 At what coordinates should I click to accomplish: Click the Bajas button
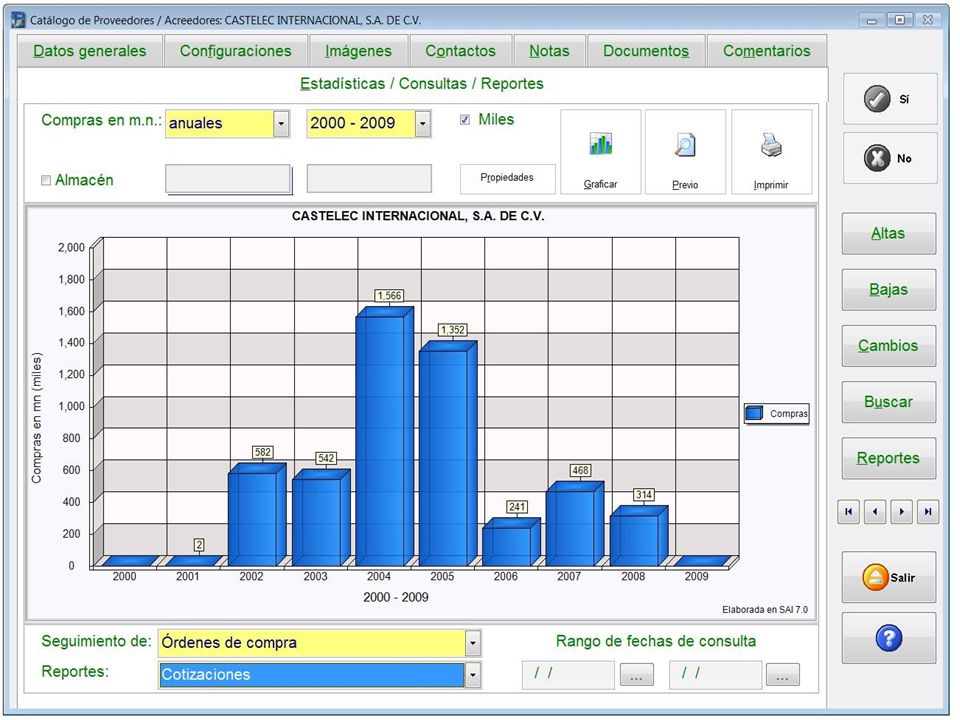[889, 290]
